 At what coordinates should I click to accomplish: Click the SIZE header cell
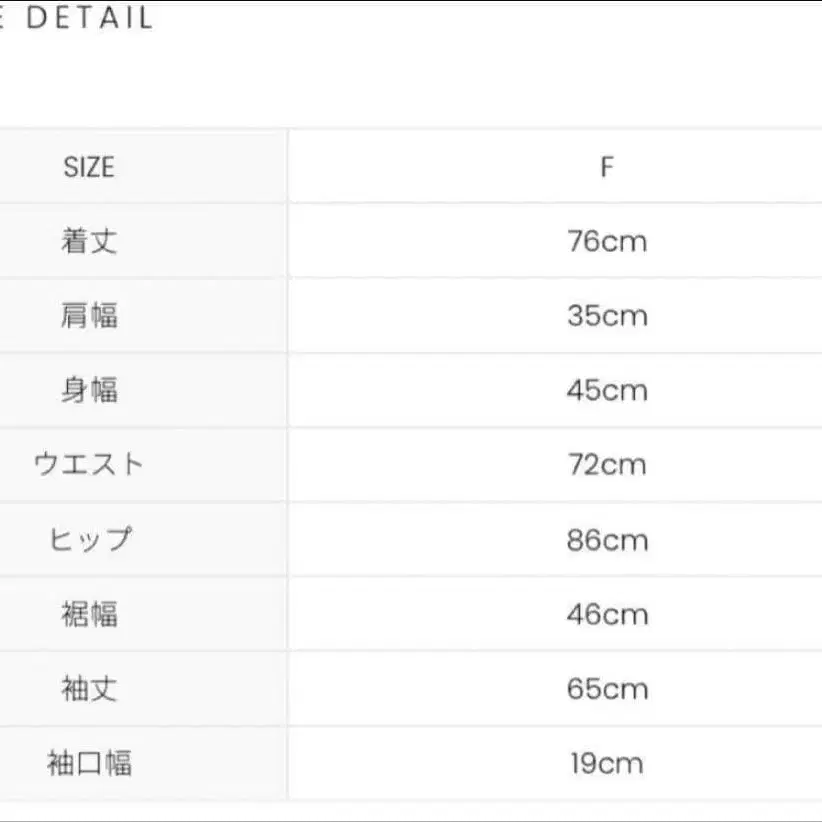(x=89, y=167)
